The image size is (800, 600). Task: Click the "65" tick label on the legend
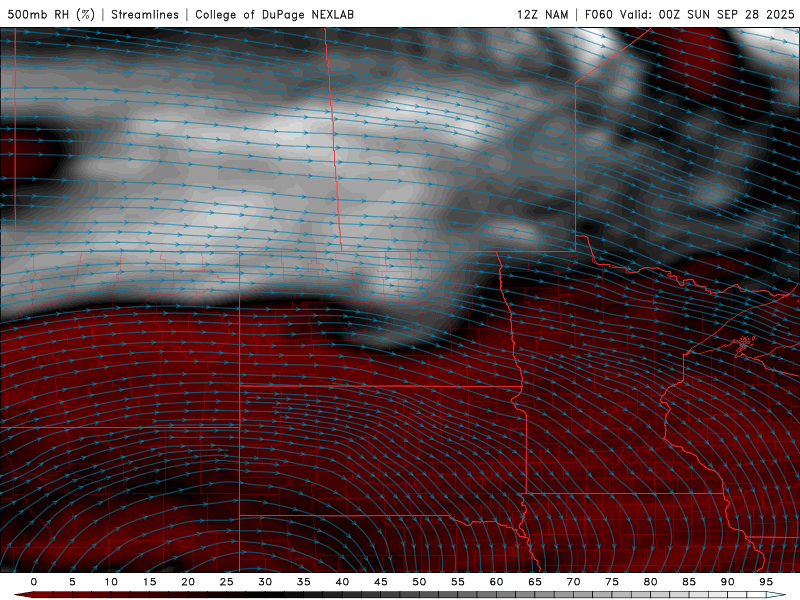tap(535, 582)
